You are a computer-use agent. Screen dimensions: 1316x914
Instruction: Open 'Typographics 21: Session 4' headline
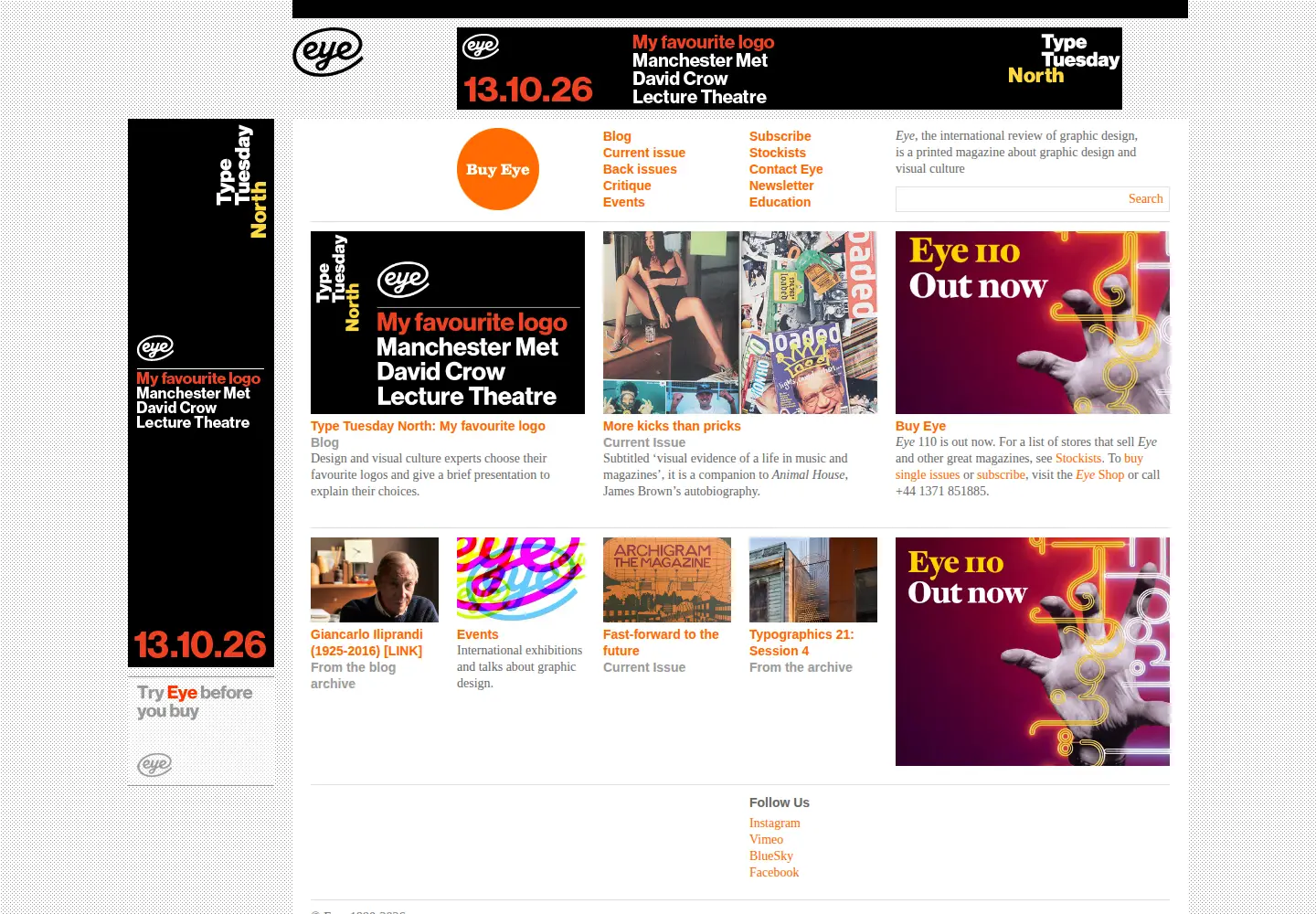801,643
